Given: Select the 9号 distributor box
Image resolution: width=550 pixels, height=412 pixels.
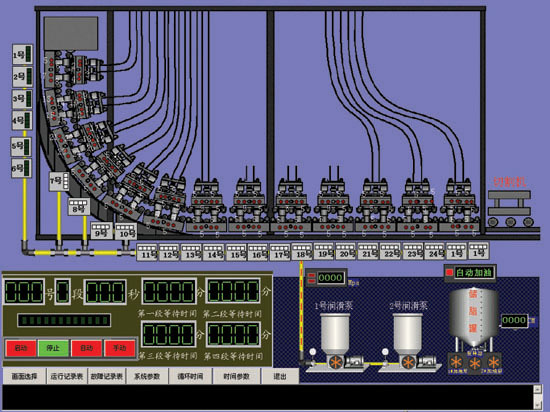Looking at the screenshot, I should click(102, 231).
